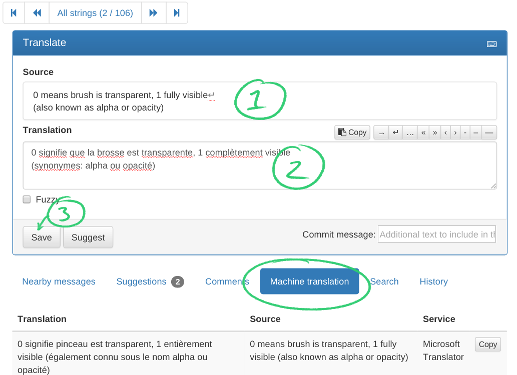Screen dimensions: 517x375
Task: Go to the previous string
Action: 37,13
